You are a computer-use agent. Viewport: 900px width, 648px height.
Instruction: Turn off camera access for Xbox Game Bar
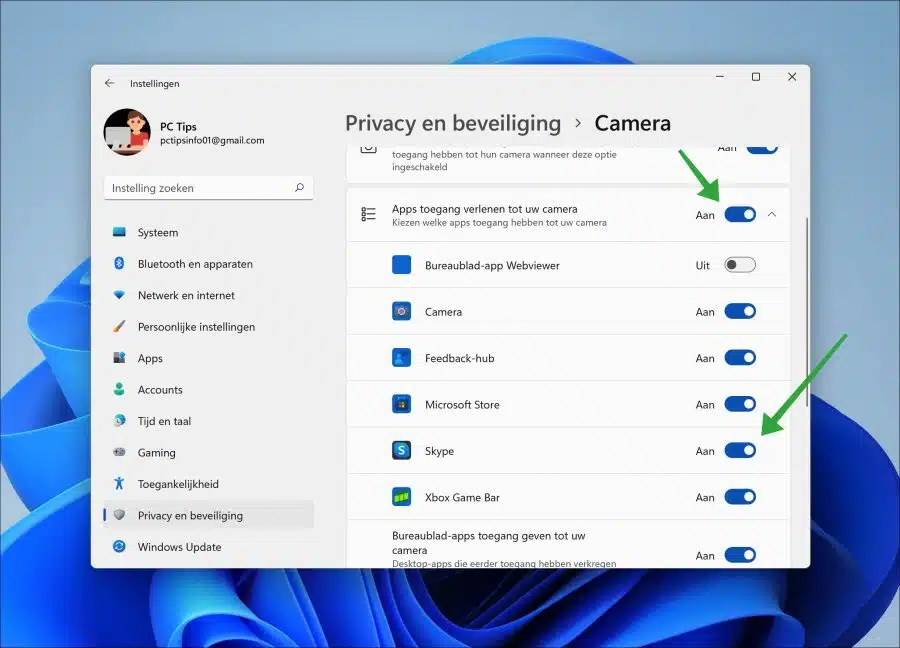point(740,497)
